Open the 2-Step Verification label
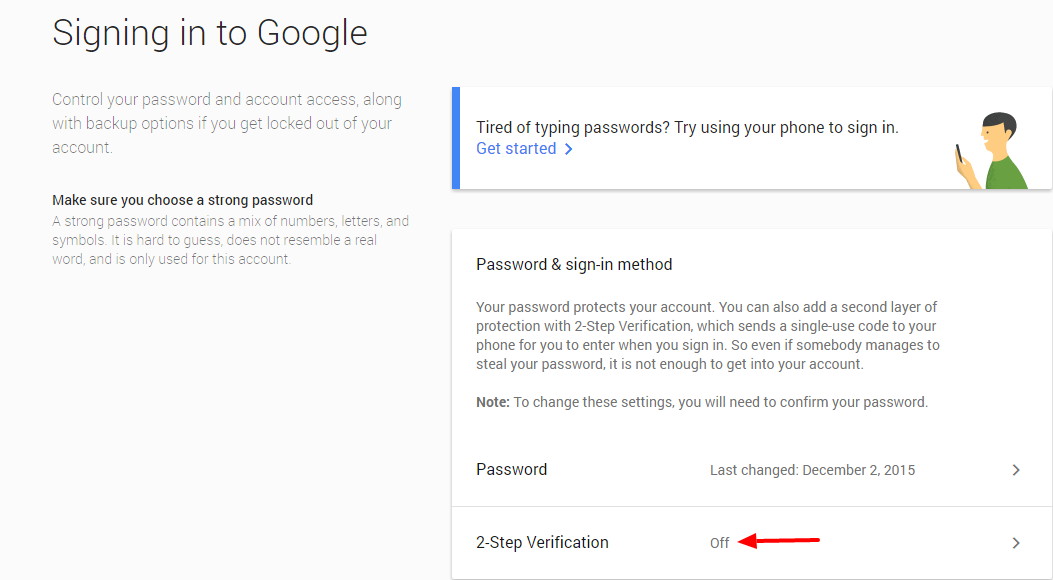Screen dimensions: 1053x580 click(x=542, y=543)
